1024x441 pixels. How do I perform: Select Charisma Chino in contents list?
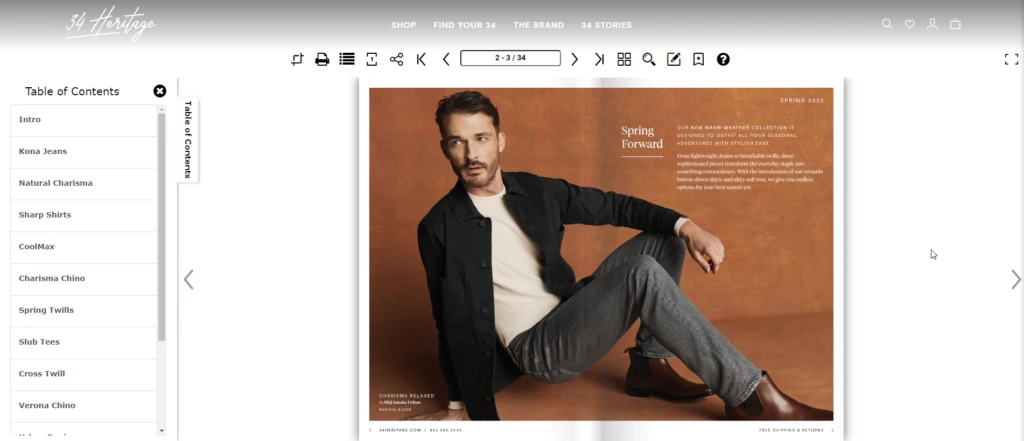[x=84, y=278]
